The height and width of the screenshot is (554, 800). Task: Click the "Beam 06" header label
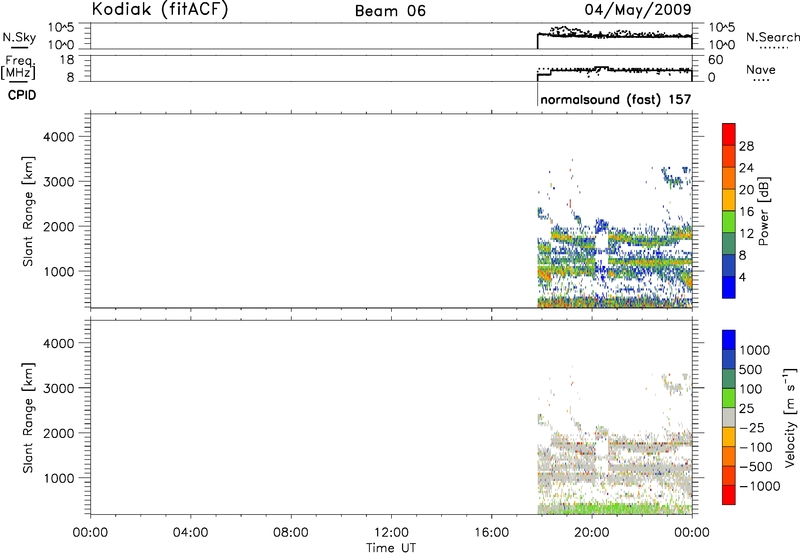pyautogui.click(x=390, y=11)
